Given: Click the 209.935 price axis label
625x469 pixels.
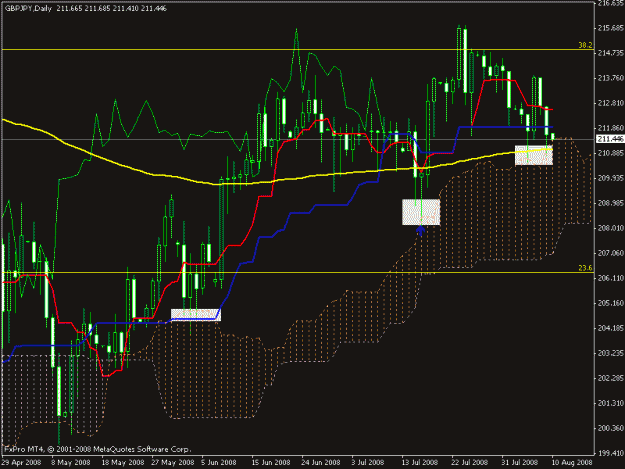Looking at the screenshot, I should click(611, 178).
